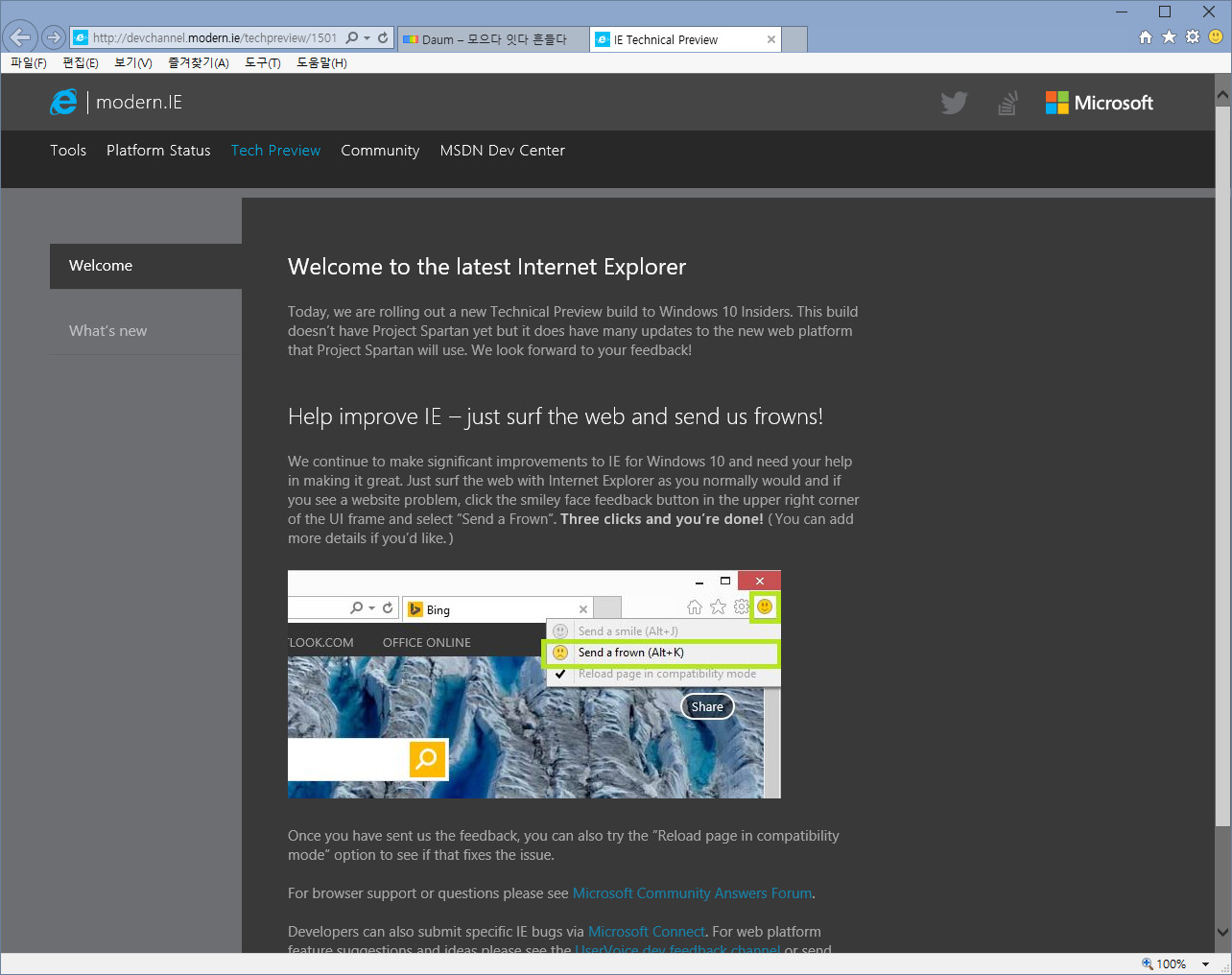Click the page scrollbar down arrow
The height and width of the screenshot is (975, 1232).
1222,931
